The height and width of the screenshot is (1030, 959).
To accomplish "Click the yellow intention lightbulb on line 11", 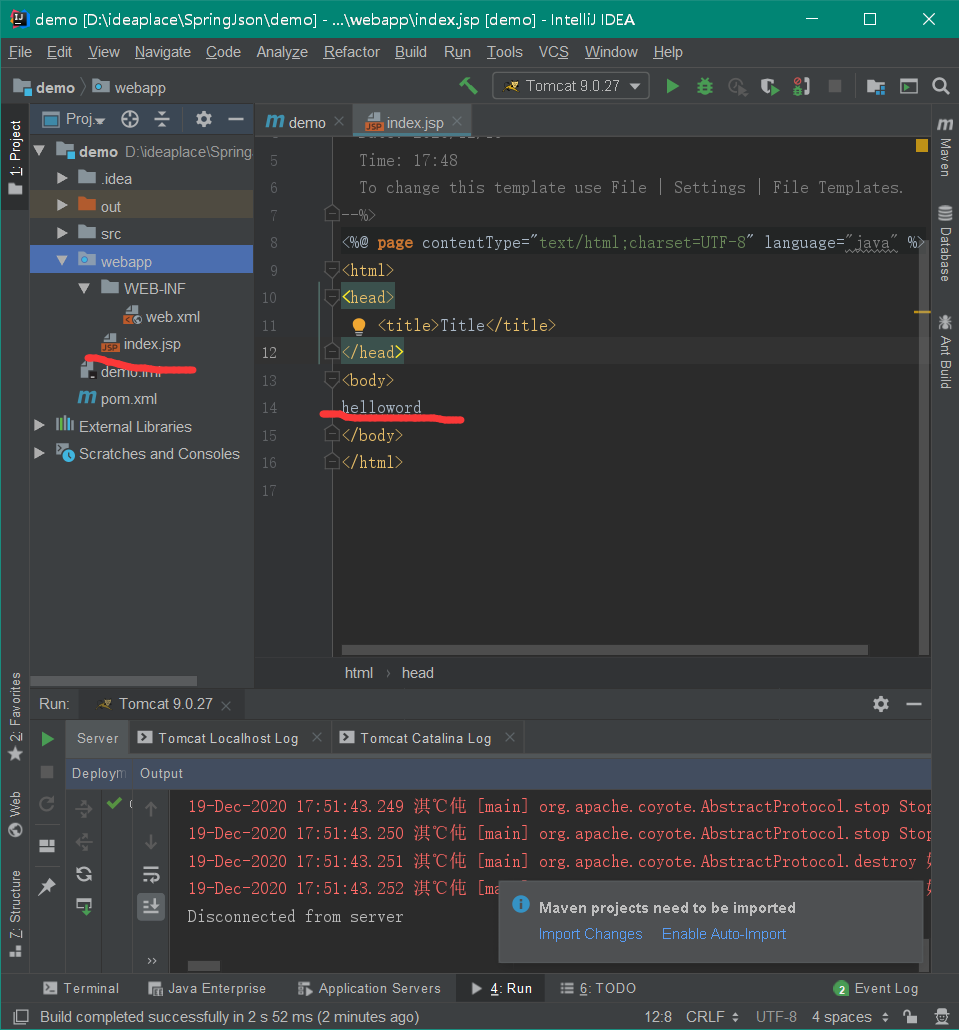I will click(359, 326).
